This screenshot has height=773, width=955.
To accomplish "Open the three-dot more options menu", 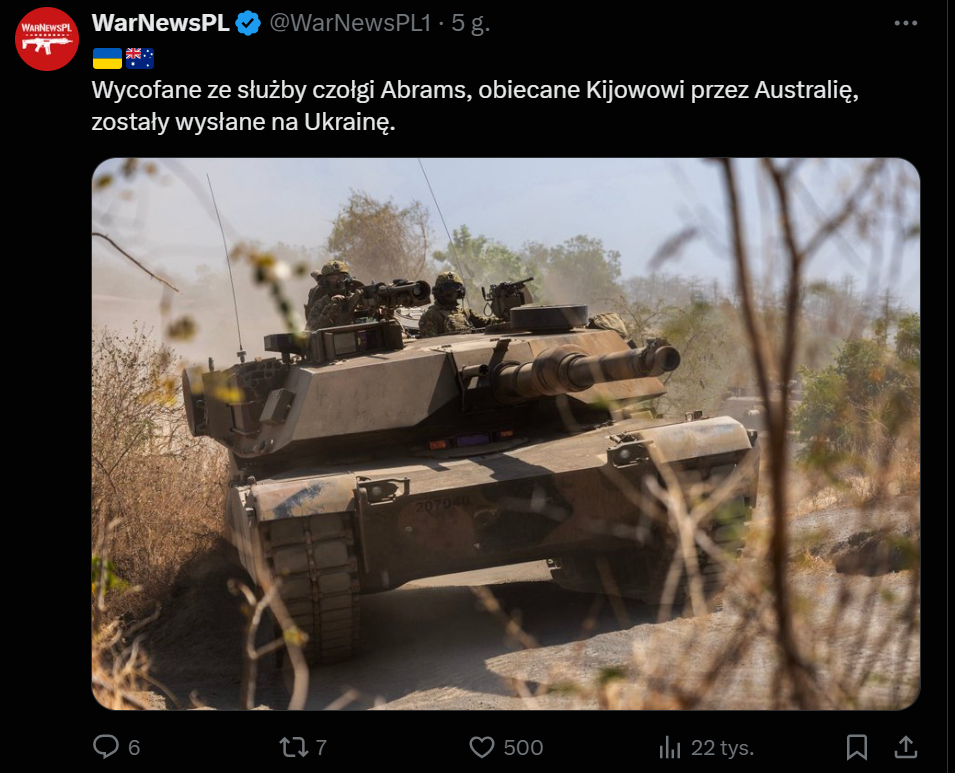I will pos(906,23).
